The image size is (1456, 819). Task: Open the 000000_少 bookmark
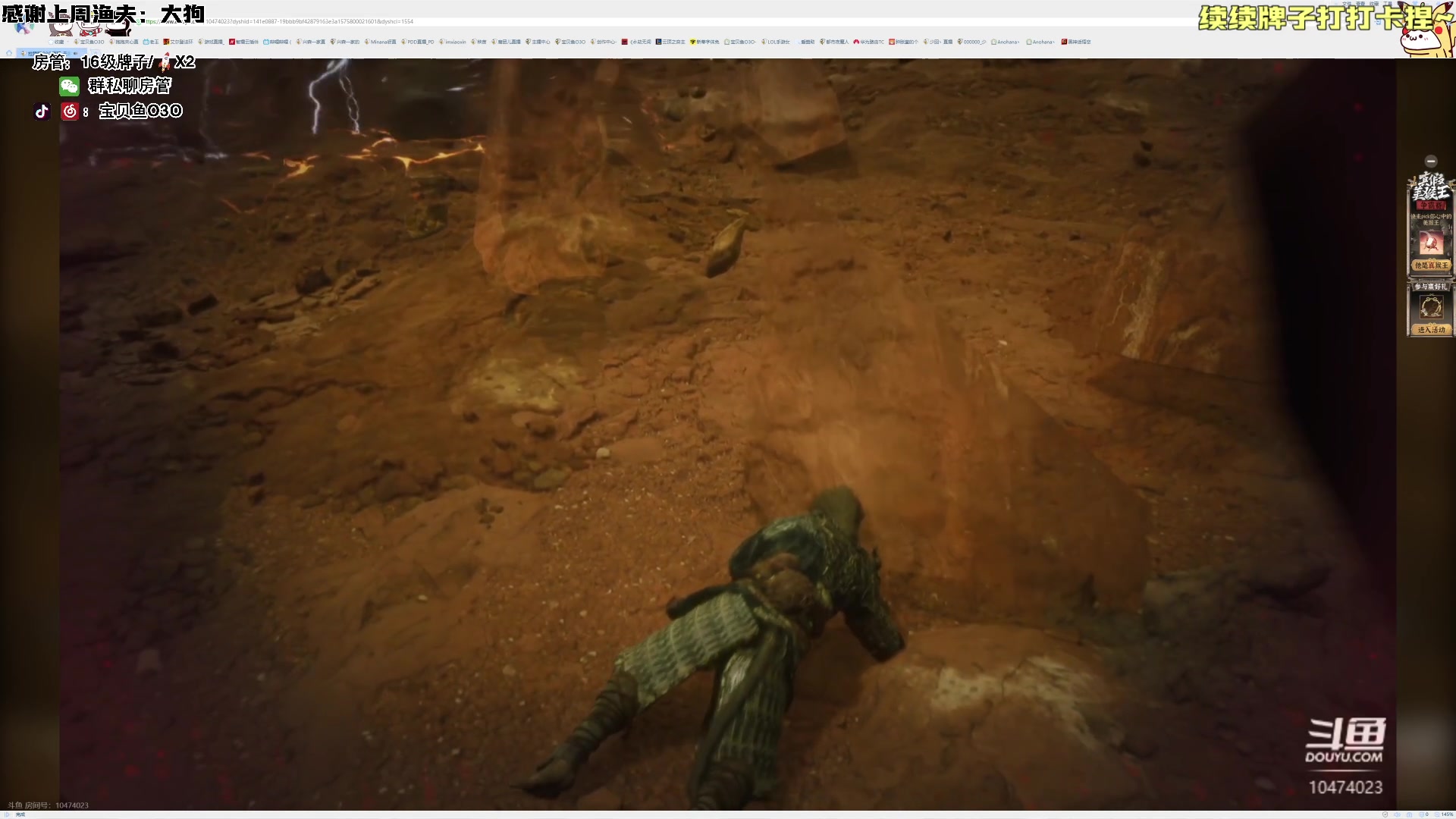pyautogui.click(x=972, y=42)
